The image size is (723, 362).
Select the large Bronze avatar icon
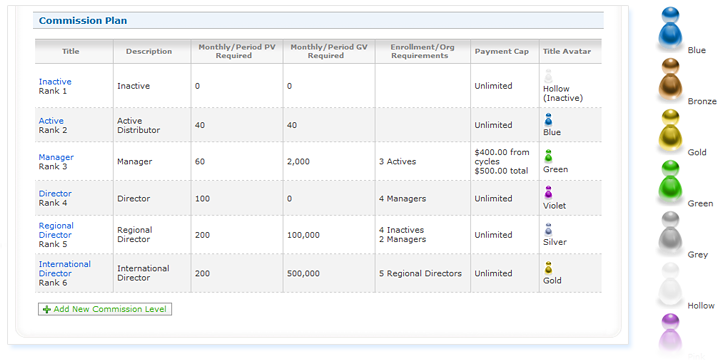(x=670, y=79)
